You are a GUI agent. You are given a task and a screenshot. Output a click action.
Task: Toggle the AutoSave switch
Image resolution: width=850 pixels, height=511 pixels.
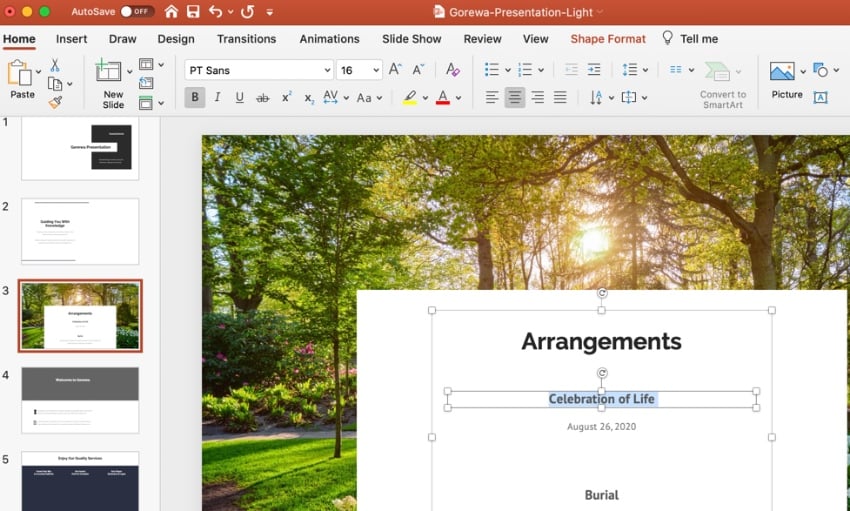coord(138,12)
